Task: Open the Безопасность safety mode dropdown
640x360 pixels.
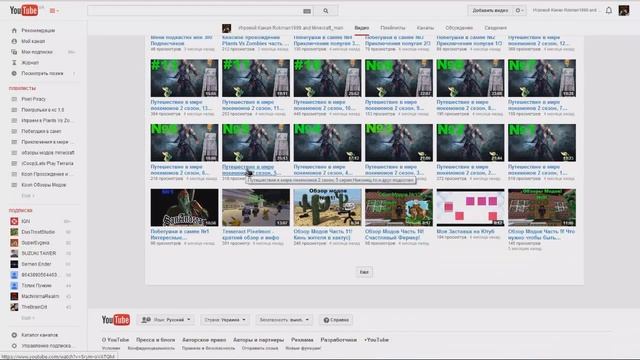Action: 284,320
